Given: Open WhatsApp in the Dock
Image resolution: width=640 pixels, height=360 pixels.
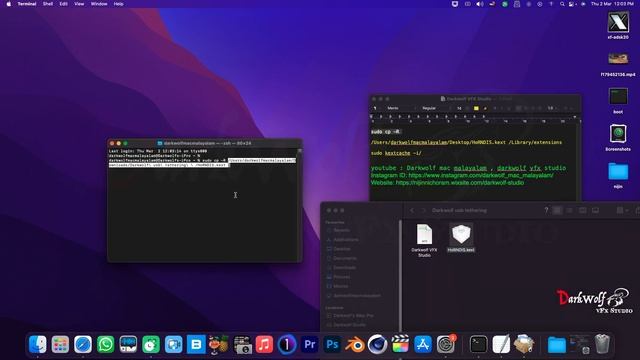Looking at the screenshot, I should [105, 344].
